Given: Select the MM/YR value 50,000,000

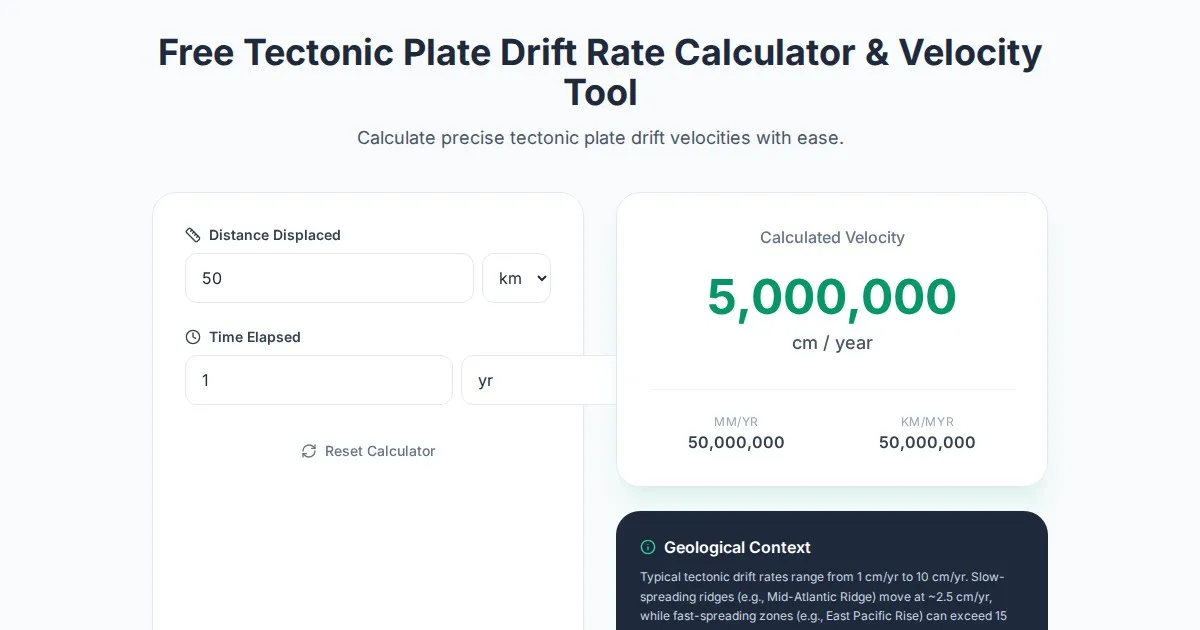Looking at the screenshot, I should 736,442.
